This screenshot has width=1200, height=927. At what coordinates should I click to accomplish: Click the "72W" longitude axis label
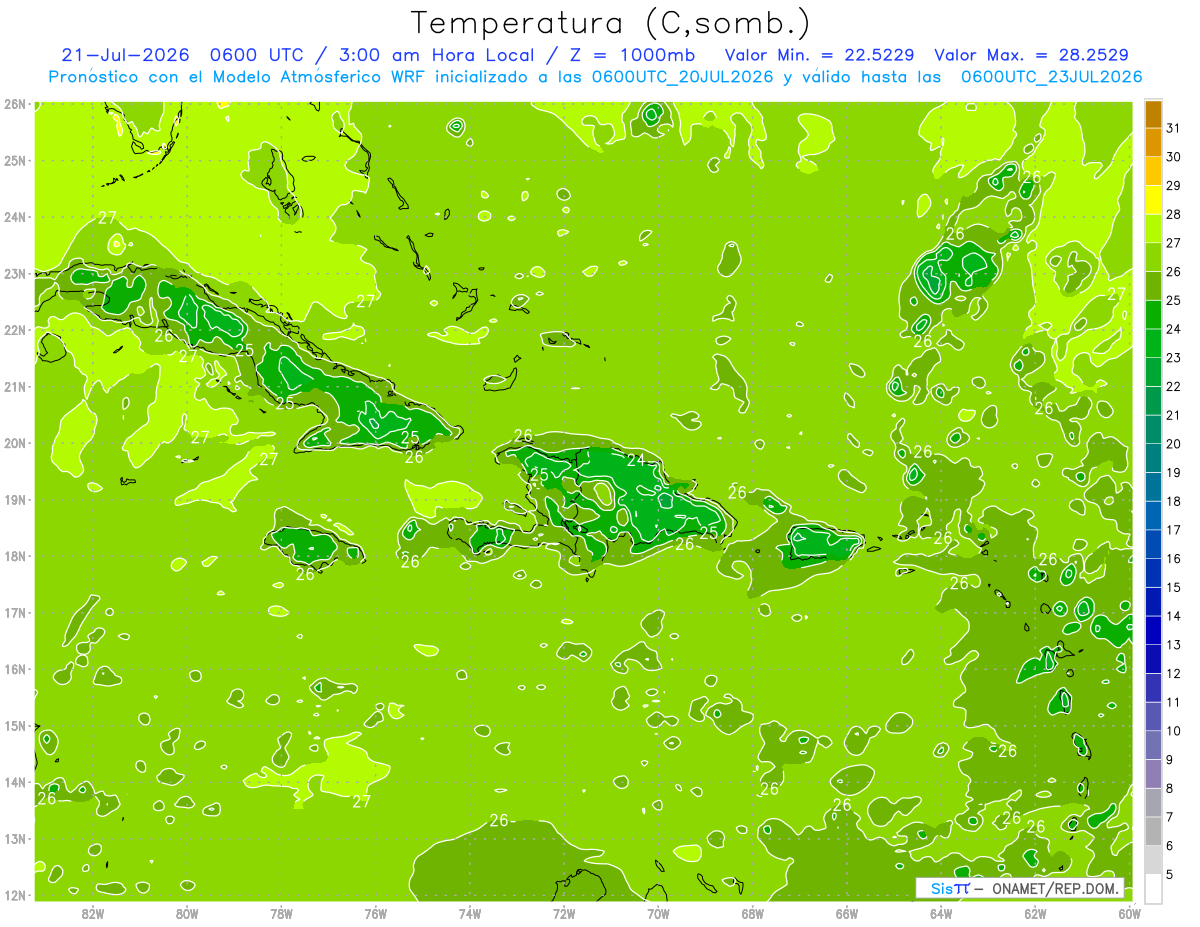(564, 913)
